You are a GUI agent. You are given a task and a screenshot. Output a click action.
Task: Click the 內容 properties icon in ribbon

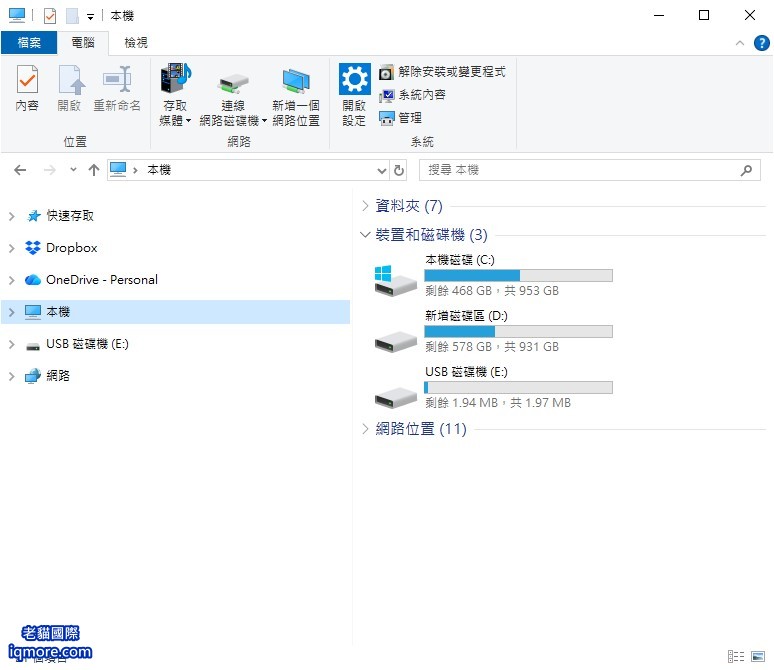tap(27, 79)
